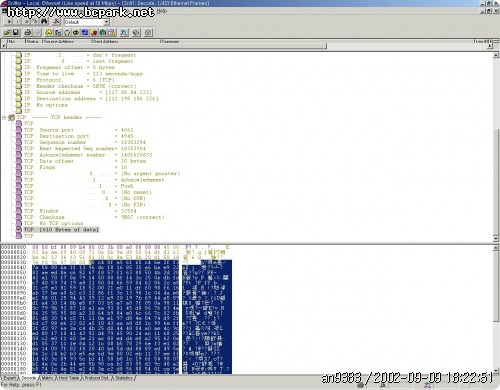Click the Status column header
This screenshot has height=390, width=500.
point(33,41)
